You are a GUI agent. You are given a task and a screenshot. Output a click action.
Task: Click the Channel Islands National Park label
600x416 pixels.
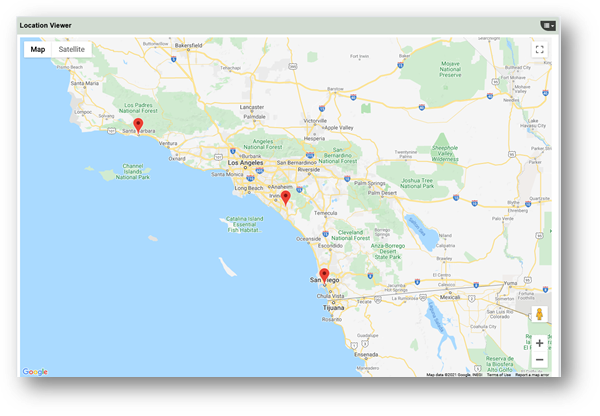click(133, 171)
